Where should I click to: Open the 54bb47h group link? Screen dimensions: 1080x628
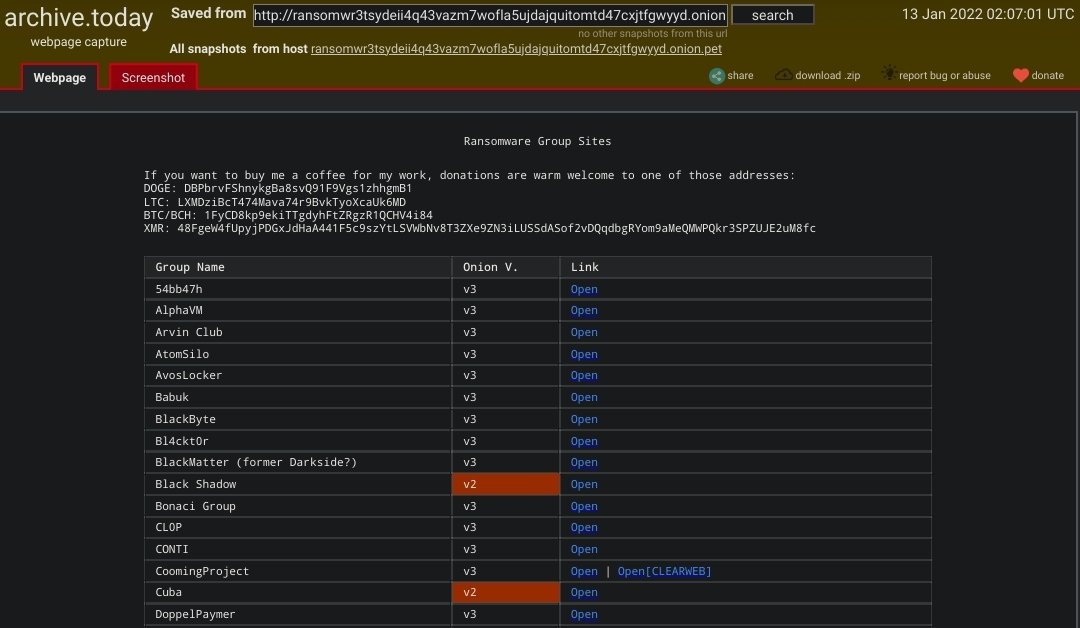[583, 289]
